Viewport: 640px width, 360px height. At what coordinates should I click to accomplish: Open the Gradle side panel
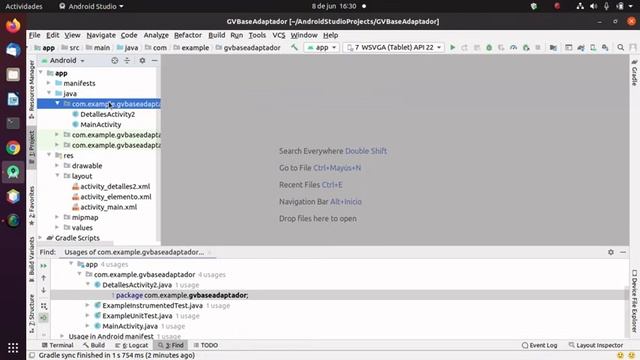[634, 73]
